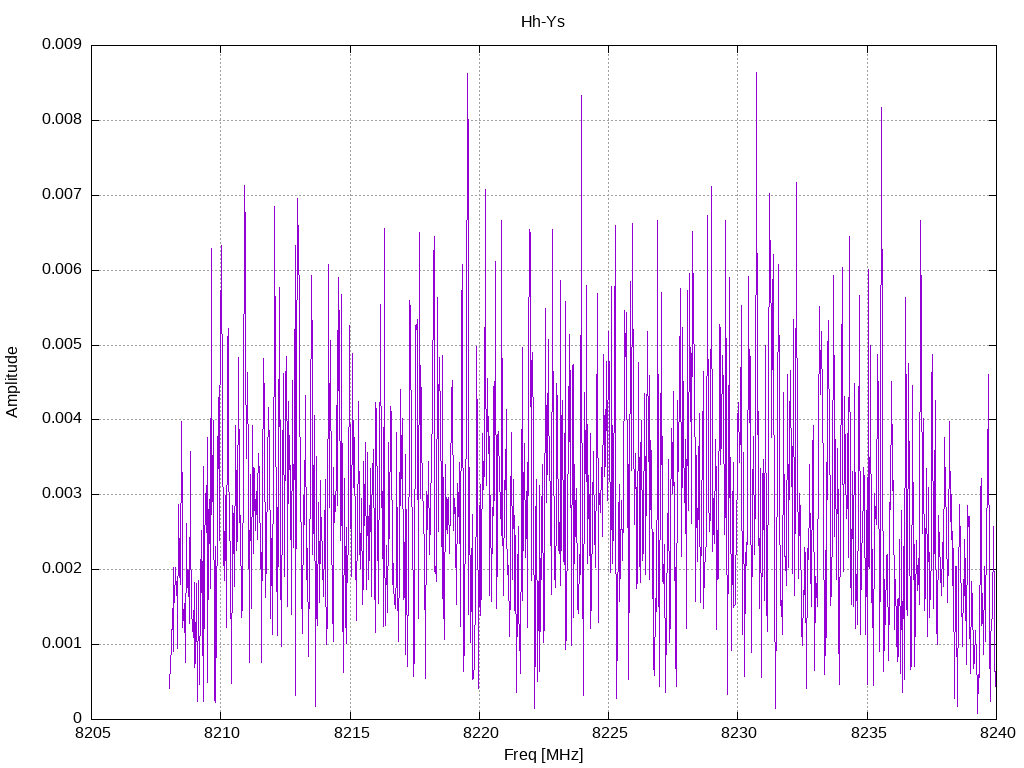Click x-axis tick value 8220
Viewport: 1024px width, 768px height.
(x=481, y=733)
